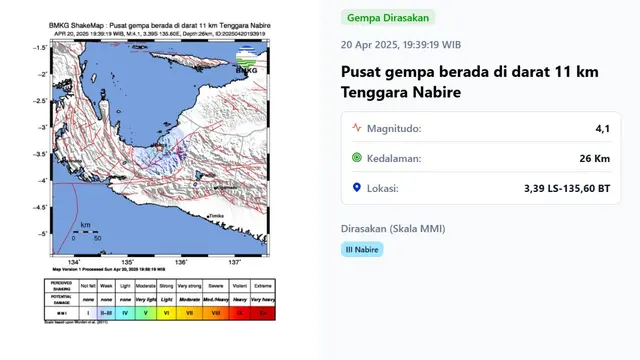Screen dimensions: 640x360
Task: Click the BMKG logo on map
Action: point(247,60)
